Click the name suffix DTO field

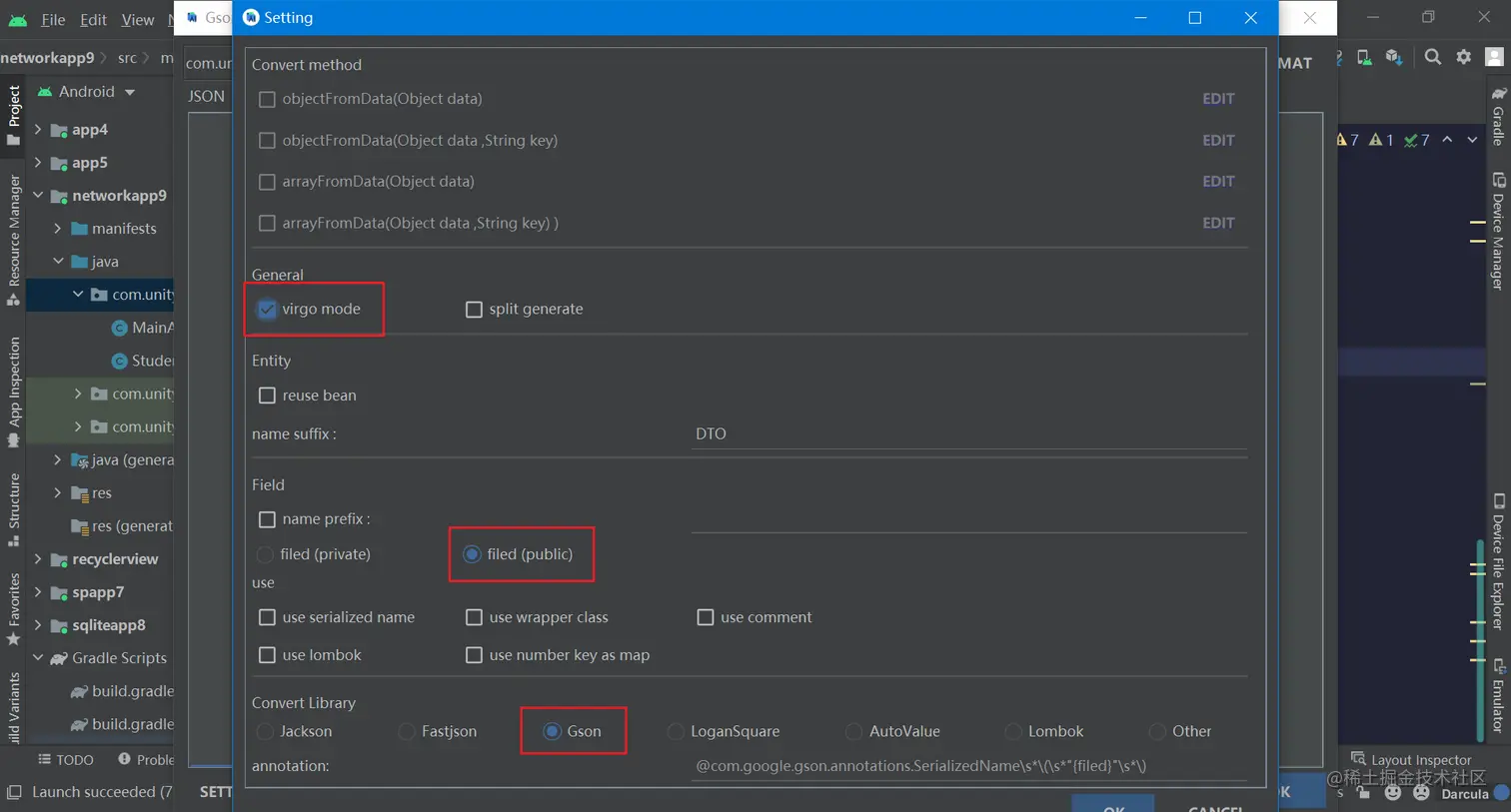968,434
